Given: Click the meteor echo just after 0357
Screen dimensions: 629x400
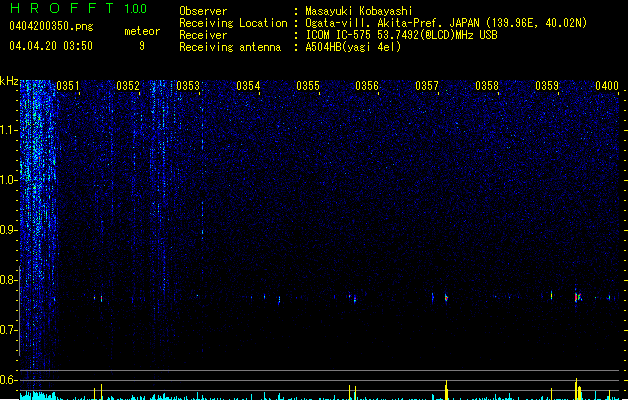Looking at the screenshot, I should [x=446, y=298].
